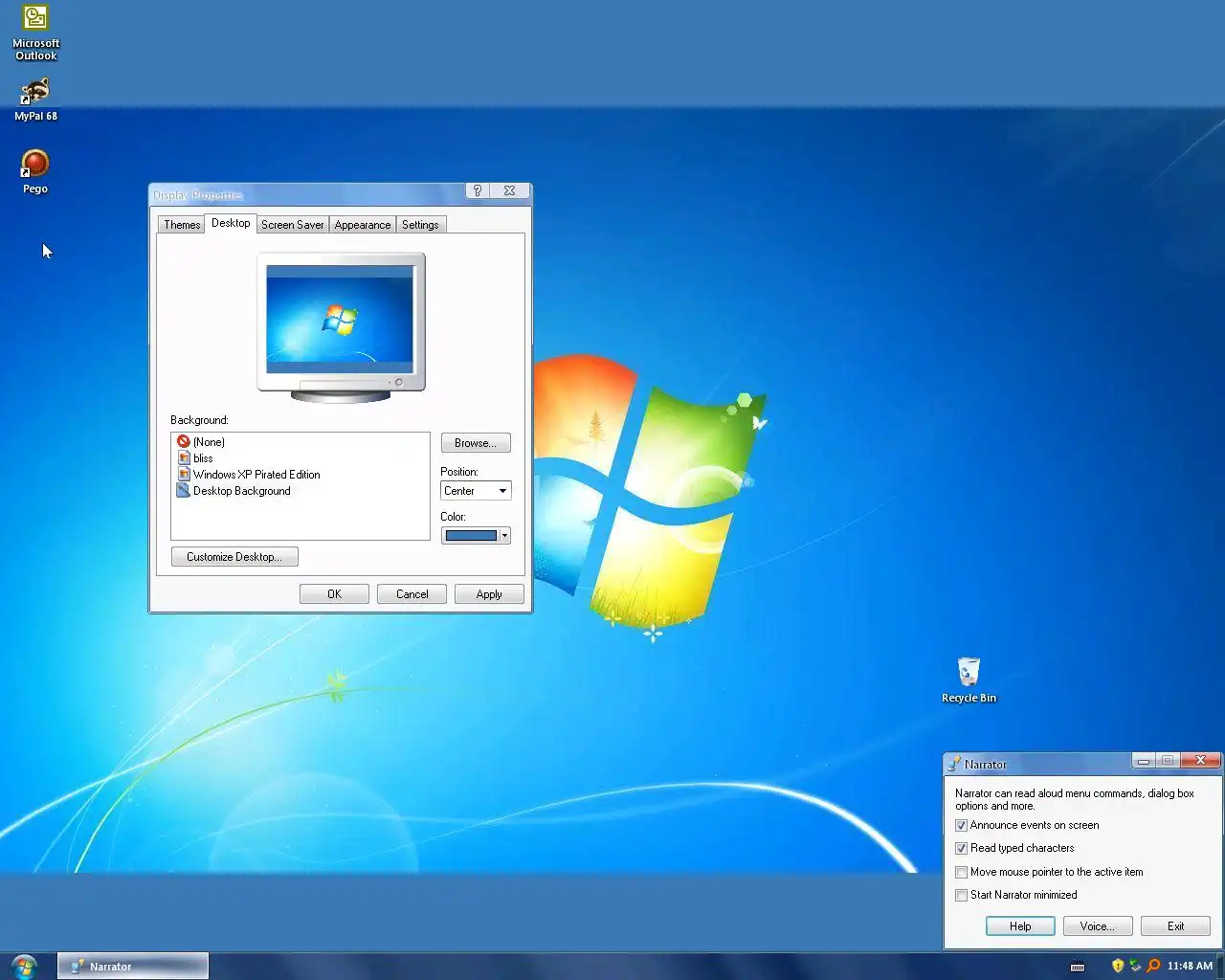Open Narrator Help button

point(1020,926)
